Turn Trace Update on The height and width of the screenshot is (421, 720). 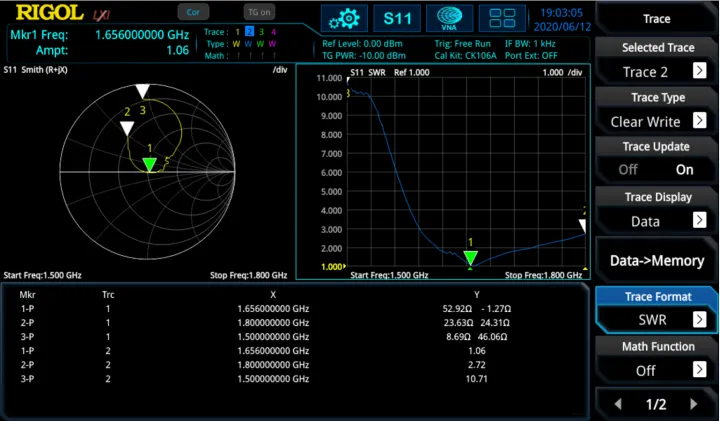click(x=684, y=170)
